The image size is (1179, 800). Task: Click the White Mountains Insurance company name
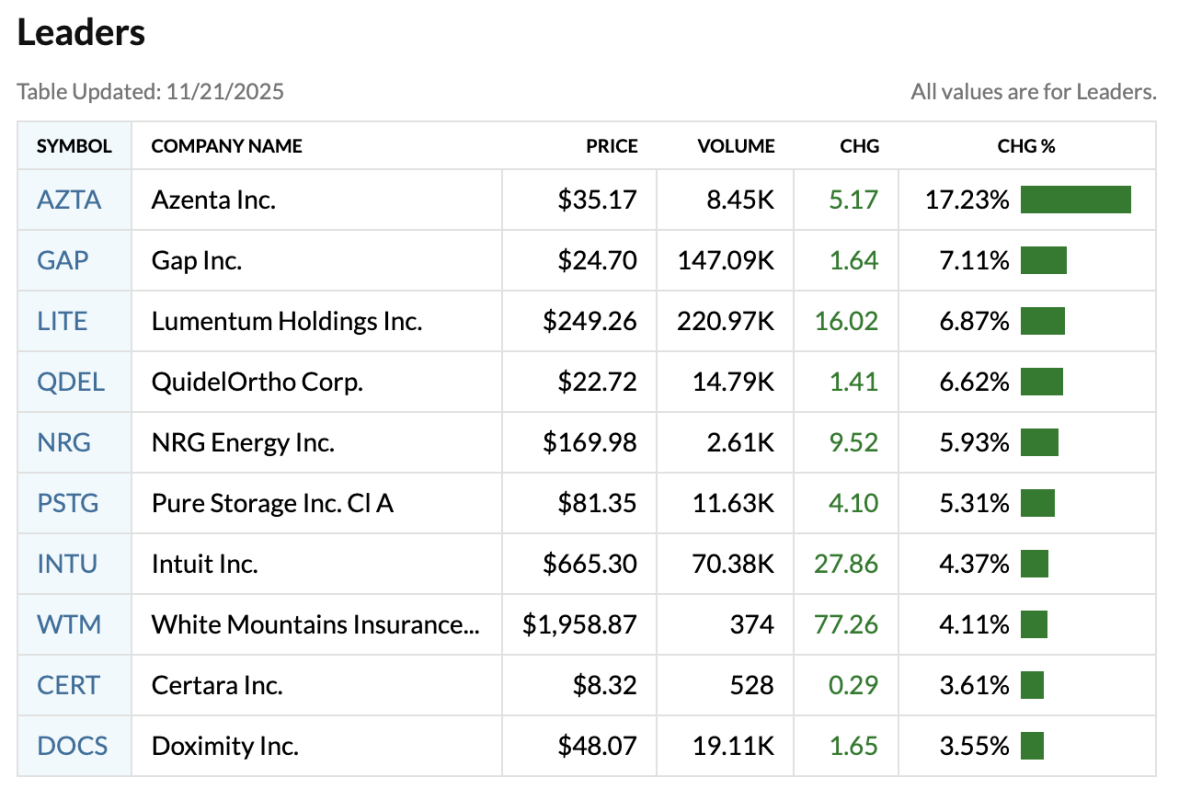coord(315,625)
